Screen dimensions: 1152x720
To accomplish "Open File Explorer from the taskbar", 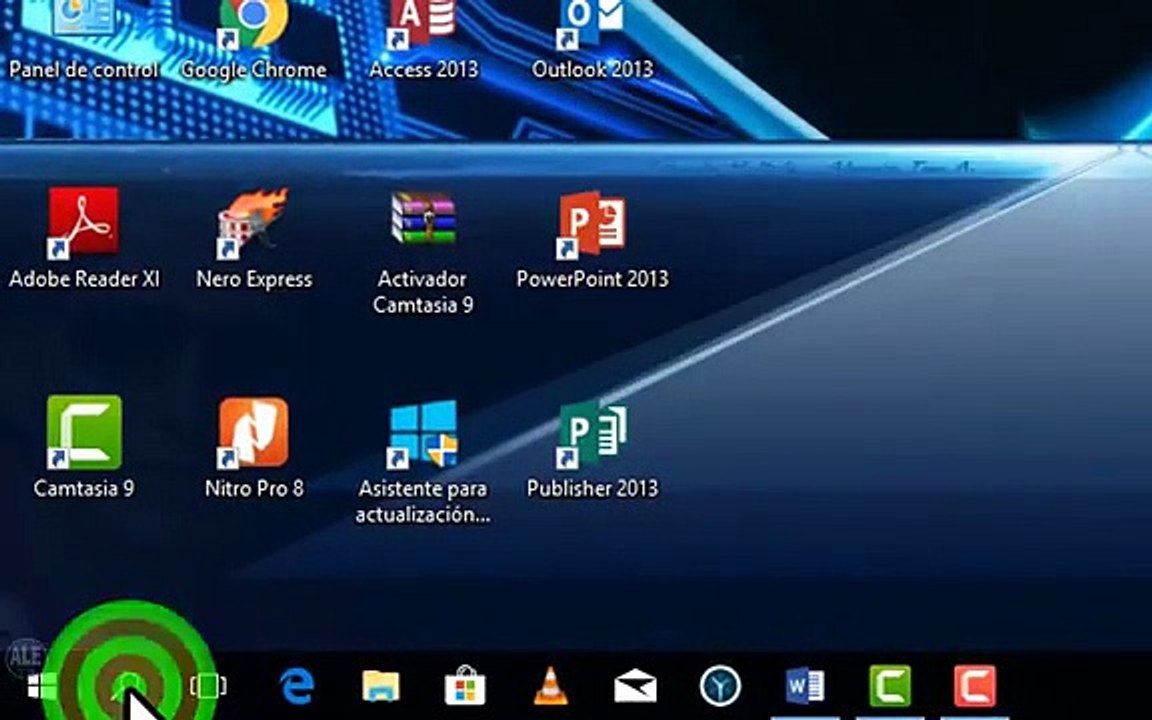I will 381,686.
